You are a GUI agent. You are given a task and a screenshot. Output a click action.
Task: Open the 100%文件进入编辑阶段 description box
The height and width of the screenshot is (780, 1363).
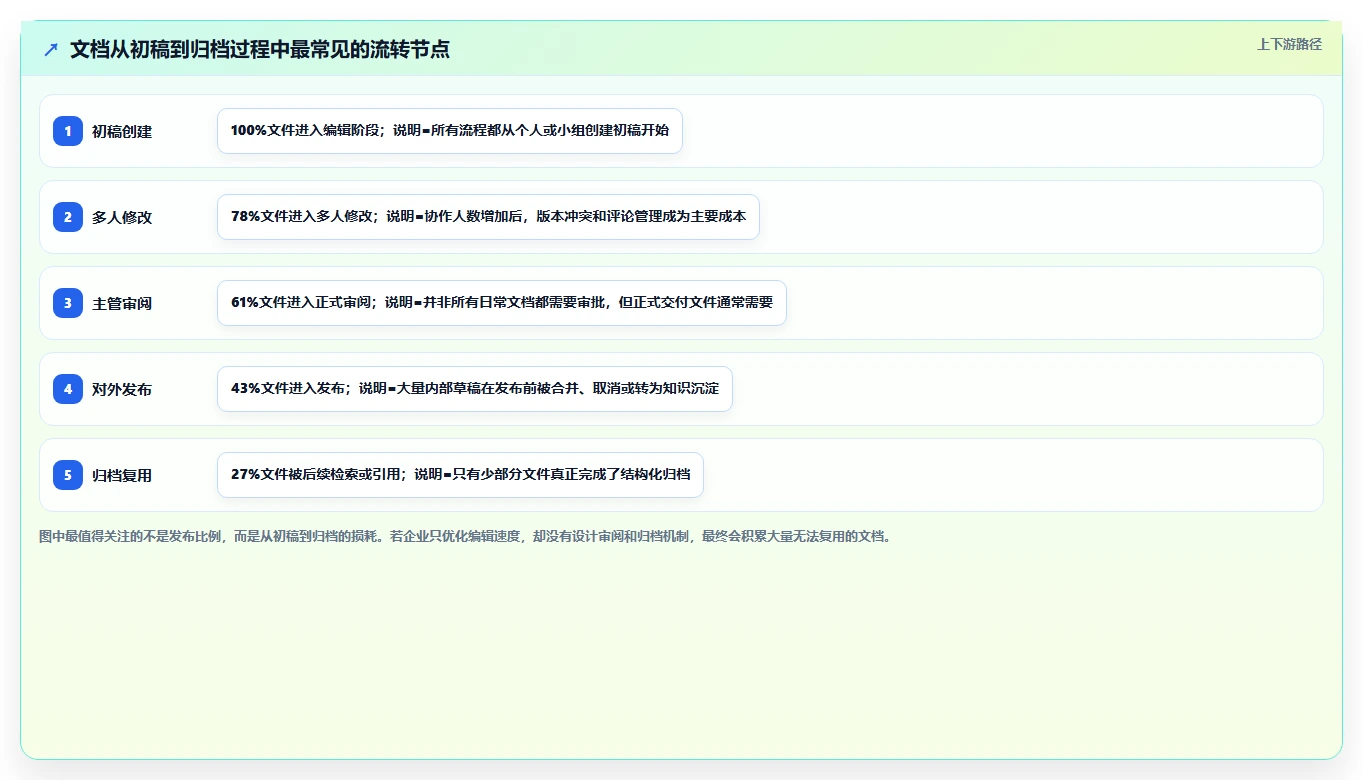[x=450, y=131]
